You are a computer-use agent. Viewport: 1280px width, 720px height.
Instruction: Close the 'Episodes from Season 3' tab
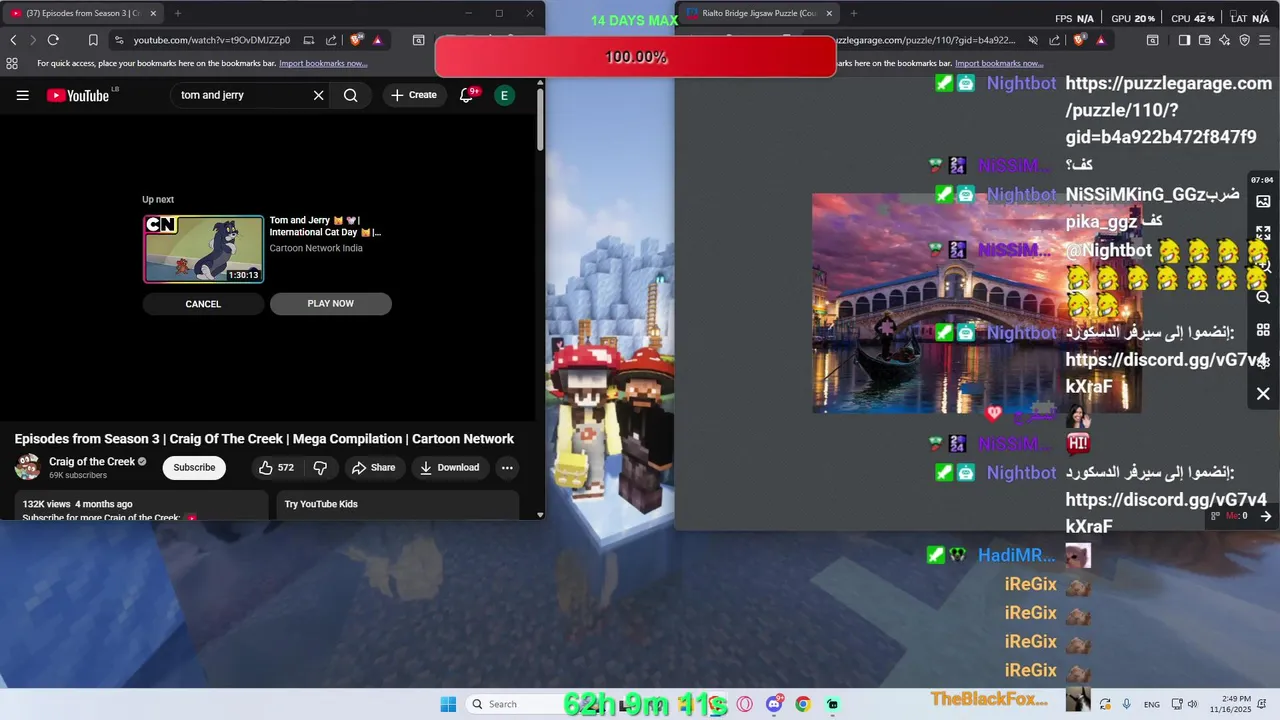(x=153, y=13)
